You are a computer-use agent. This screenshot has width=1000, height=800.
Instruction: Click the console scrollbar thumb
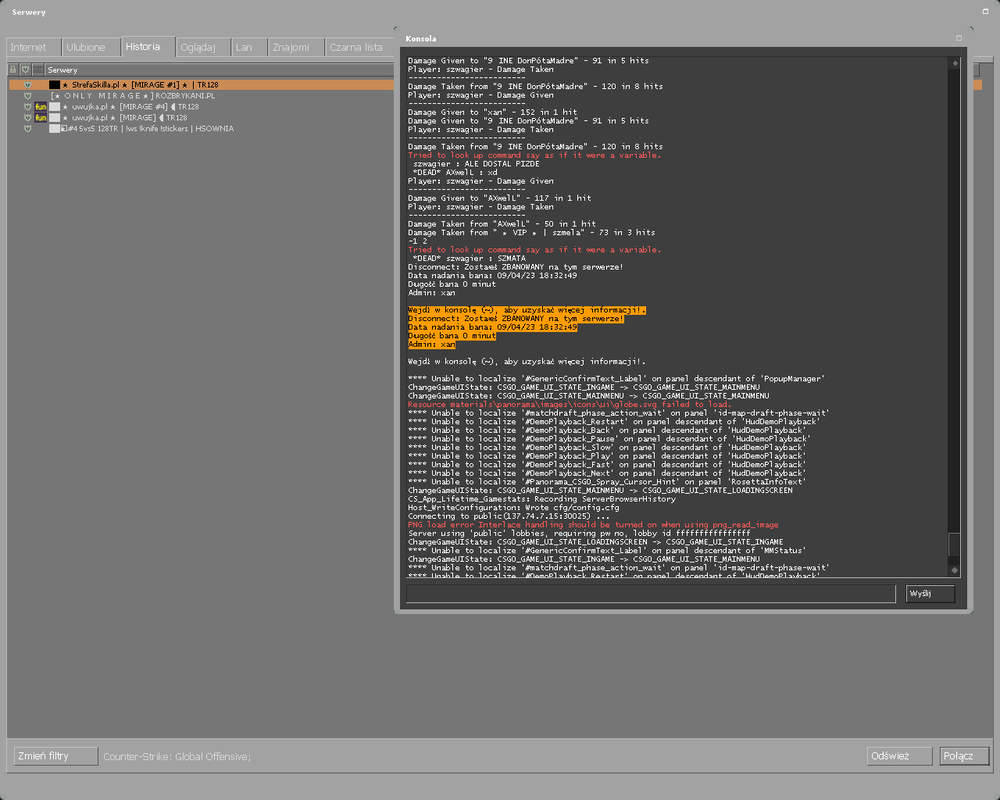[955, 544]
